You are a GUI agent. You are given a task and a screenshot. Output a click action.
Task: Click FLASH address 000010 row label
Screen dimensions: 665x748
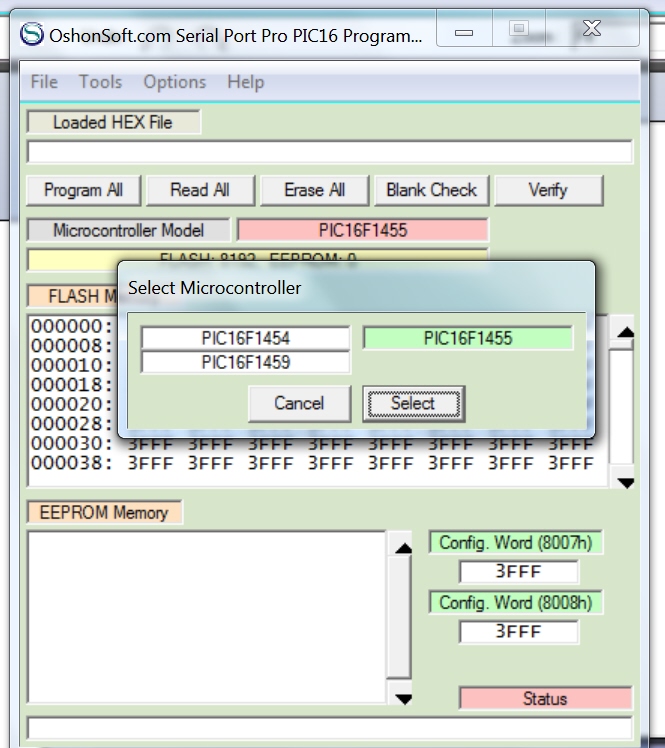[72, 365]
